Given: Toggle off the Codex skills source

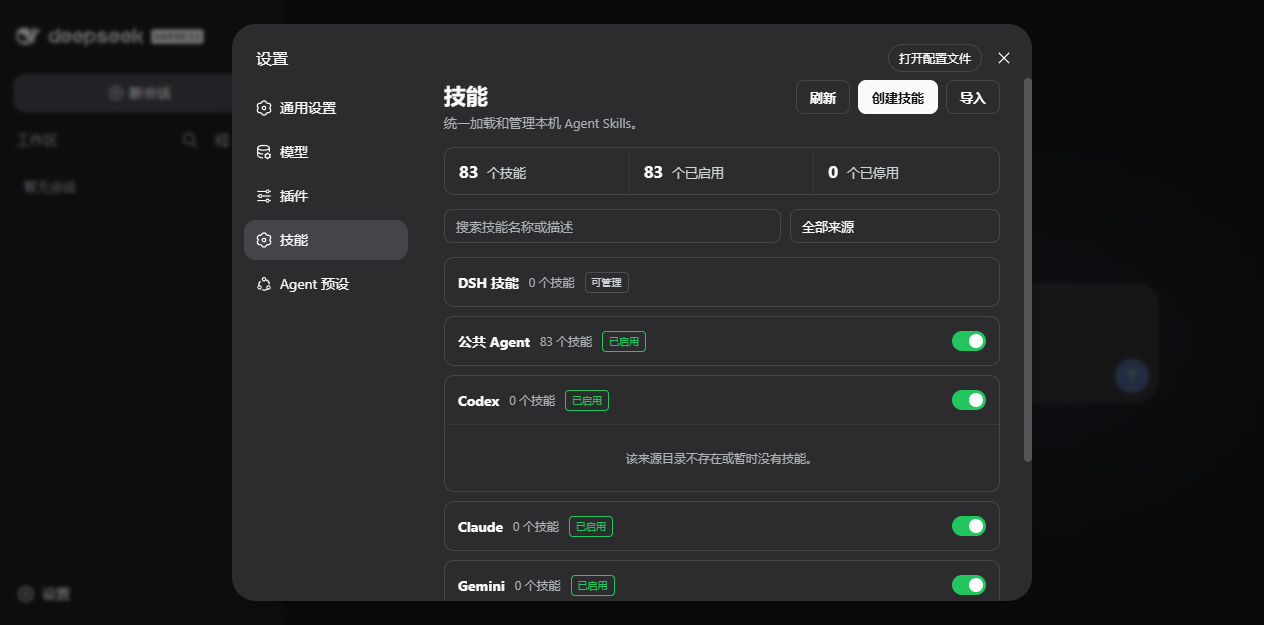Looking at the screenshot, I should click(x=969, y=400).
